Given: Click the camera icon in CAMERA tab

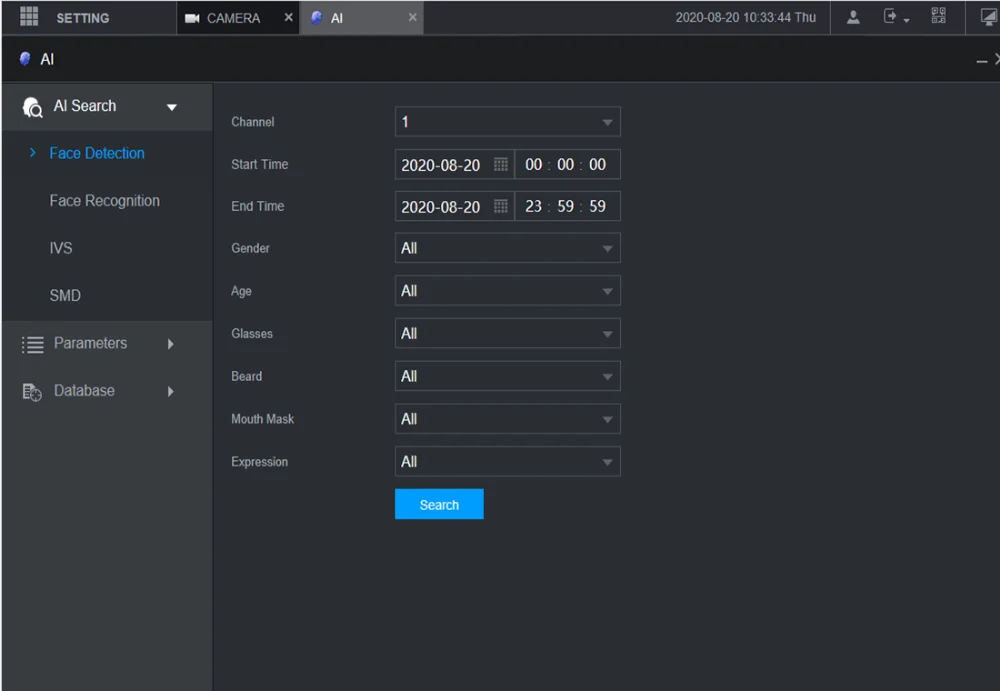Looking at the screenshot, I should click(x=192, y=19).
